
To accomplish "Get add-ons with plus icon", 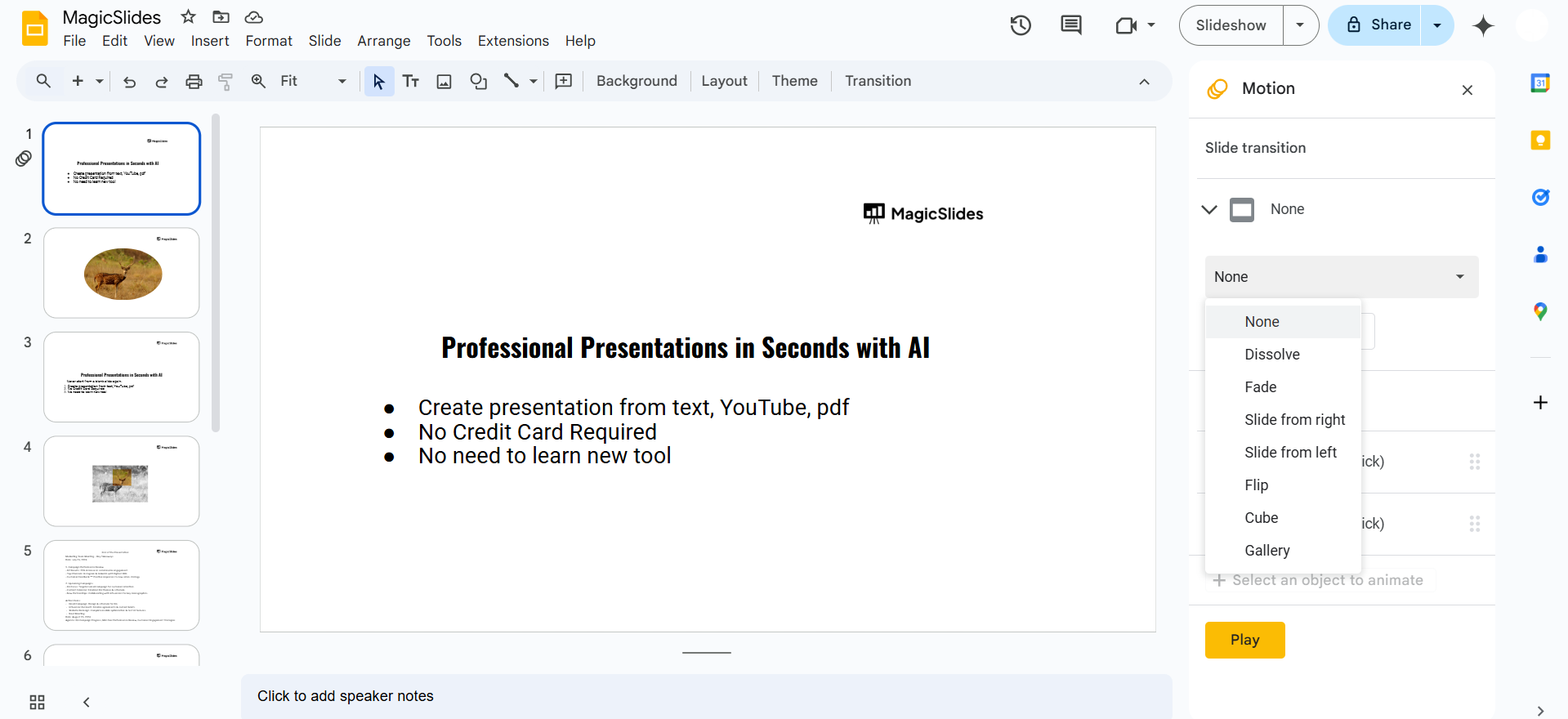I will (1540, 402).
